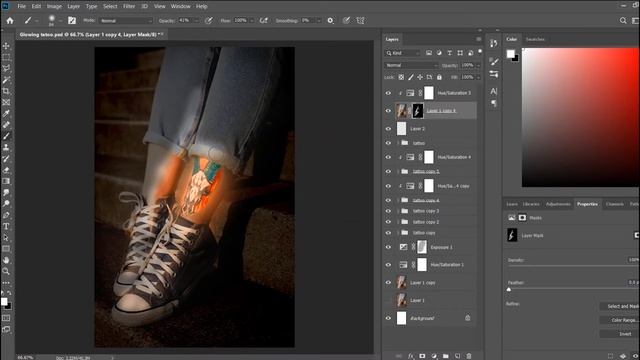Open the brush Opacity dropdown arrow
Image resolution: width=640 pixels, height=360 pixels.
(x=196, y=20)
